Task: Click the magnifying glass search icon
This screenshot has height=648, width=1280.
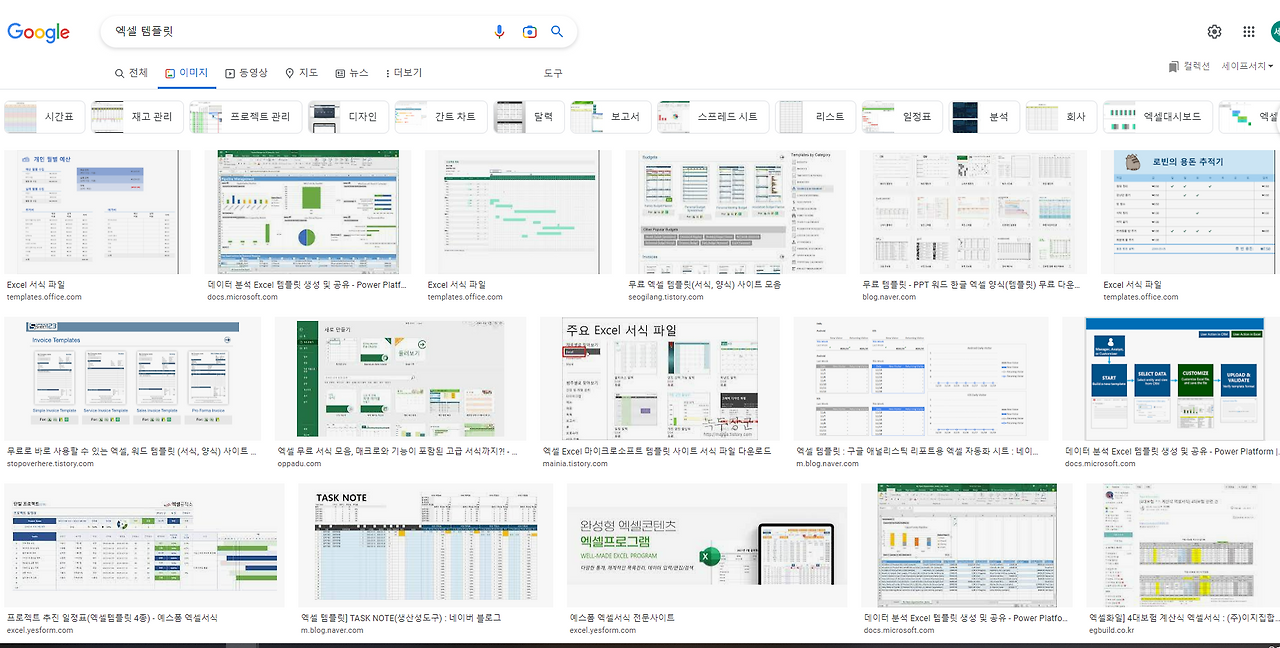Action: click(x=557, y=31)
